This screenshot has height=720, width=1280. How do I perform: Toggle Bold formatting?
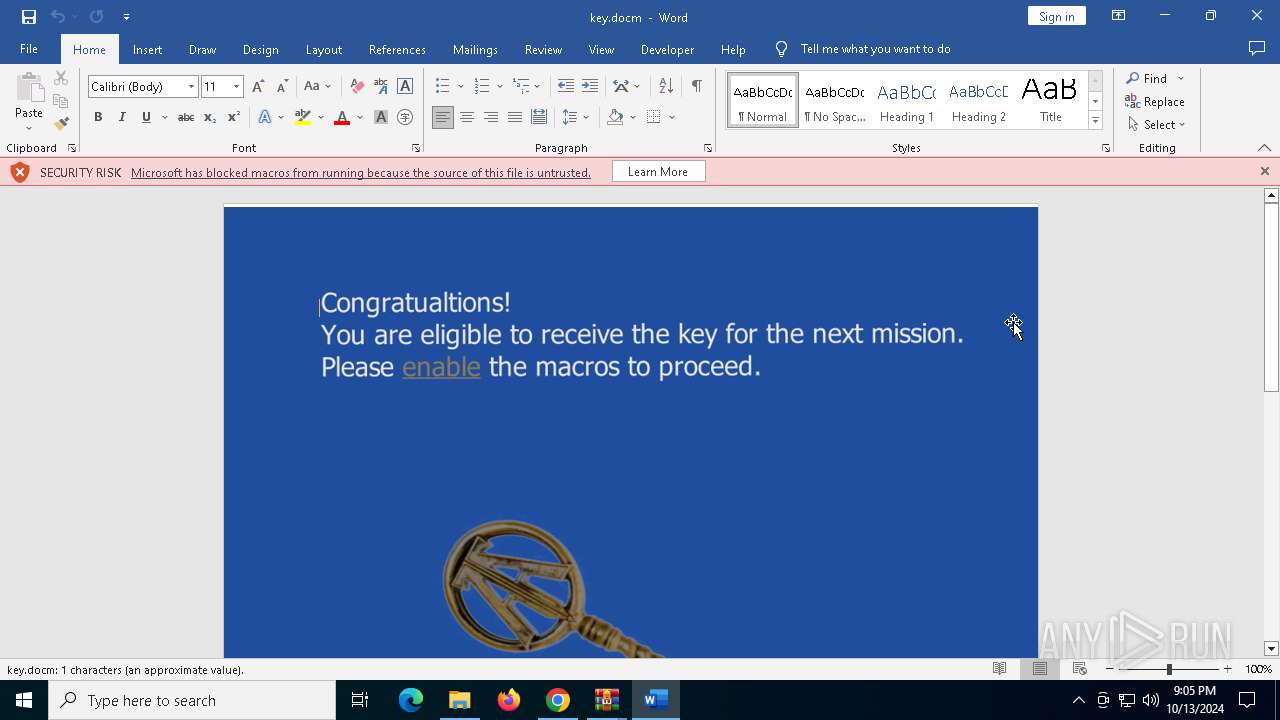(x=98, y=117)
